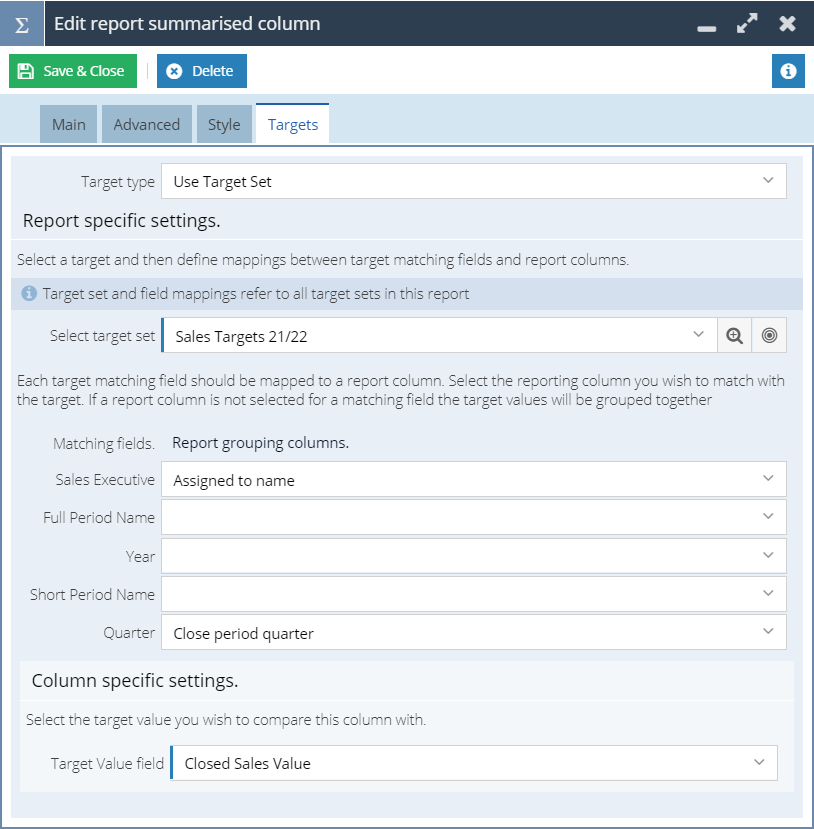814x829 pixels.
Task: Open target set search magnifier icon
Action: [x=734, y=335]
